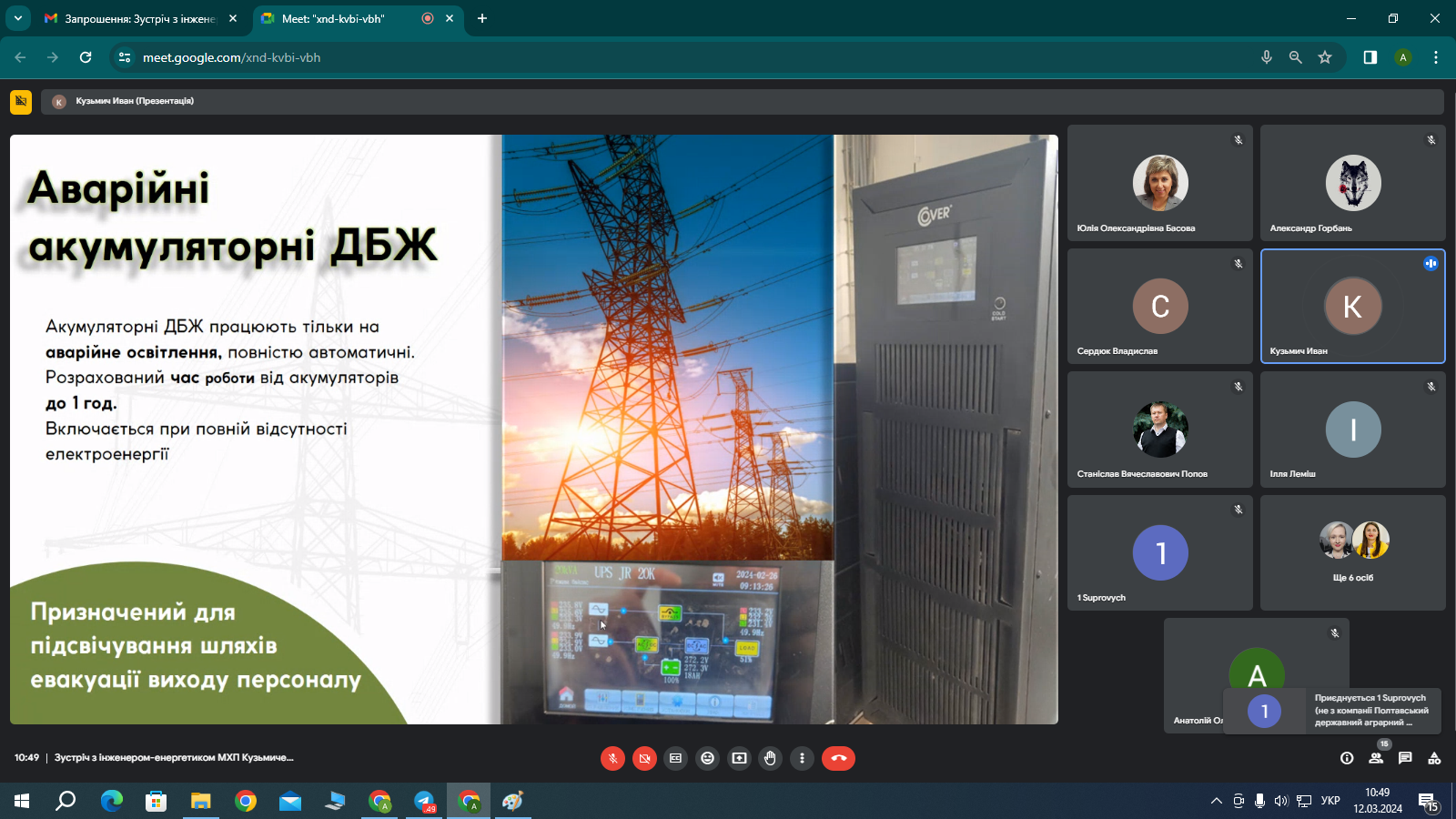The height and width of the screenshot is (819, 1456).
Task: Open Microsoft Store from taskbar
Action: click(156, 801)
